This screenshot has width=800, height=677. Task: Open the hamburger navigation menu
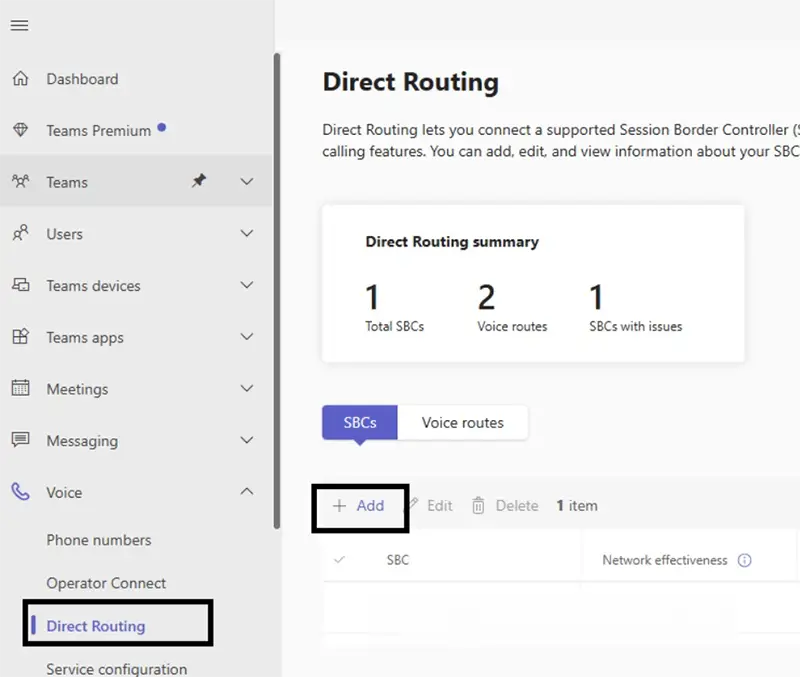19,25
